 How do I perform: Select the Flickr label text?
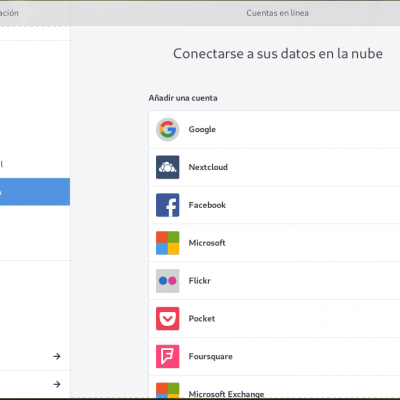point(200,281)
